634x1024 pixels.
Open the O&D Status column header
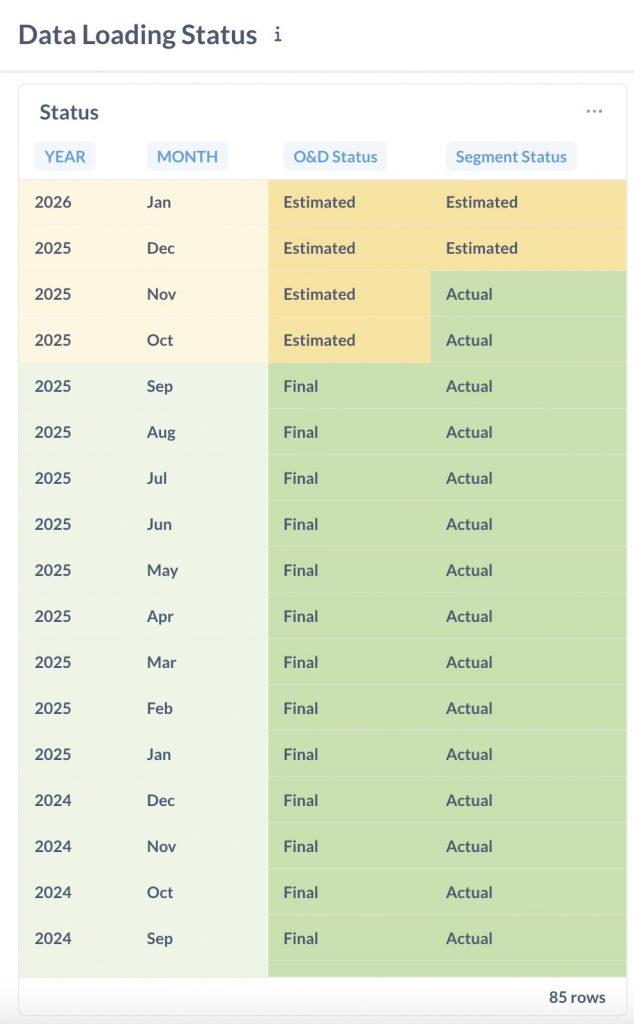(335, 156)
